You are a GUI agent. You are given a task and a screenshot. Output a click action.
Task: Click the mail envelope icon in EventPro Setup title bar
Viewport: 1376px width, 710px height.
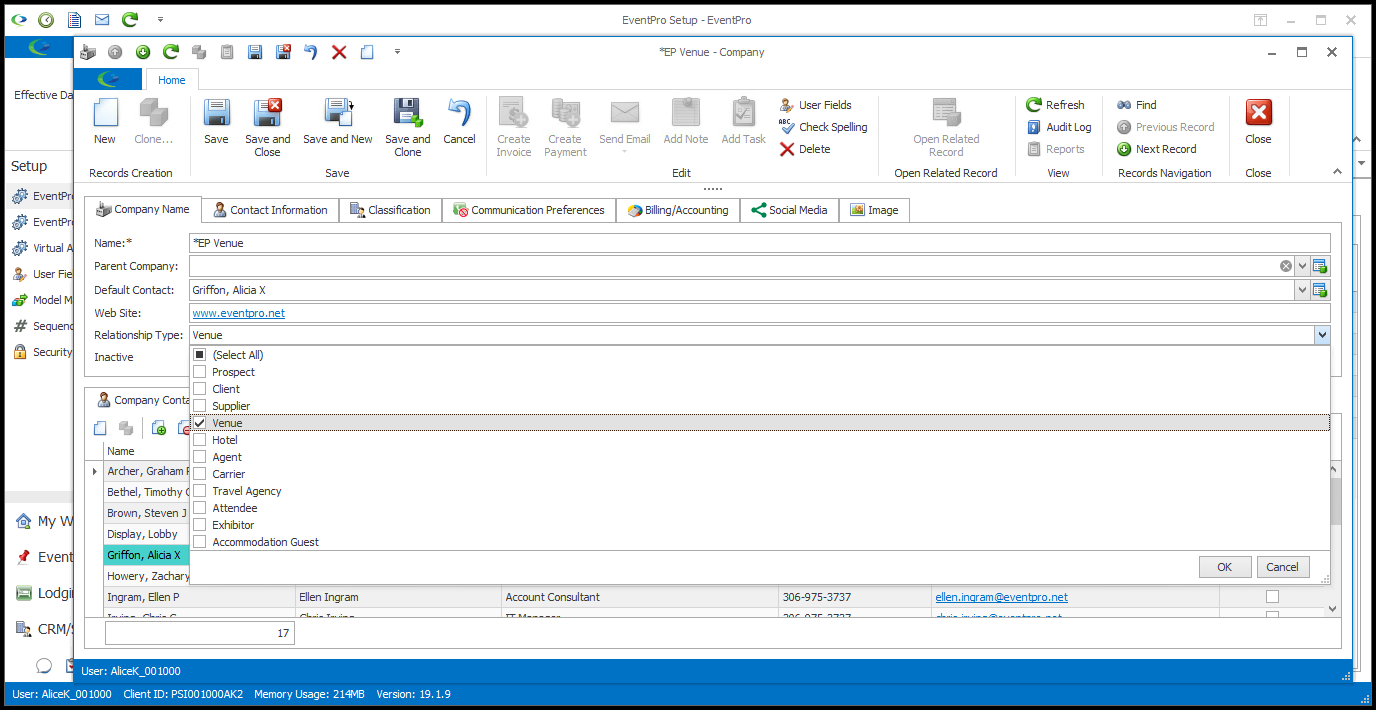[102, 20]
